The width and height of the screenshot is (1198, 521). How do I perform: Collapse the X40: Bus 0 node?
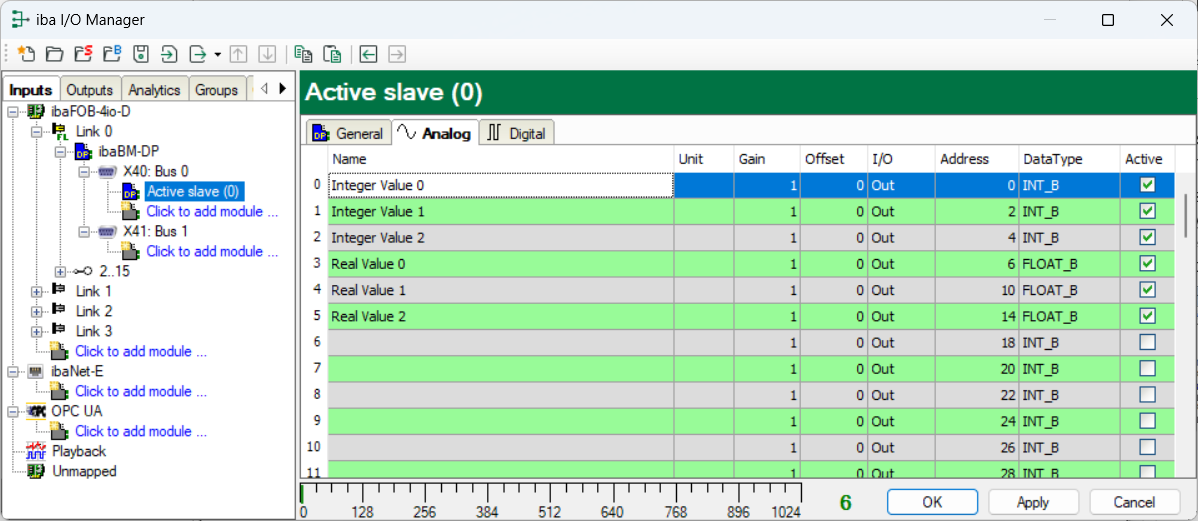[85, 171]
